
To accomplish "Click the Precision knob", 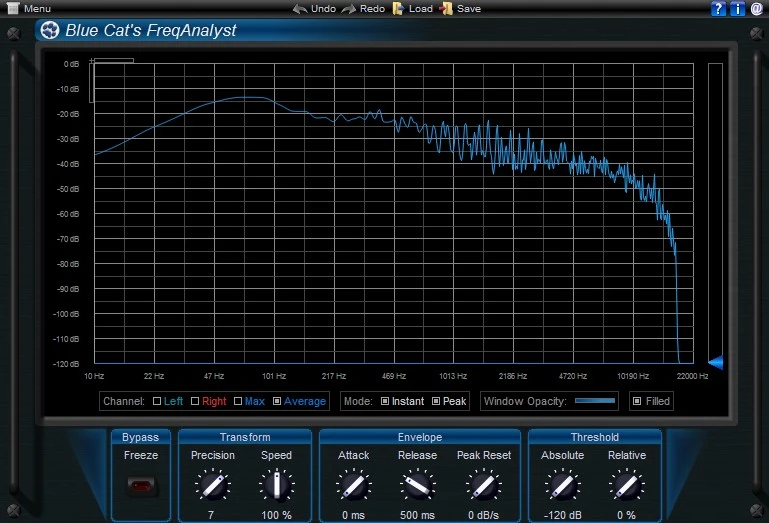I will point(213,485).
